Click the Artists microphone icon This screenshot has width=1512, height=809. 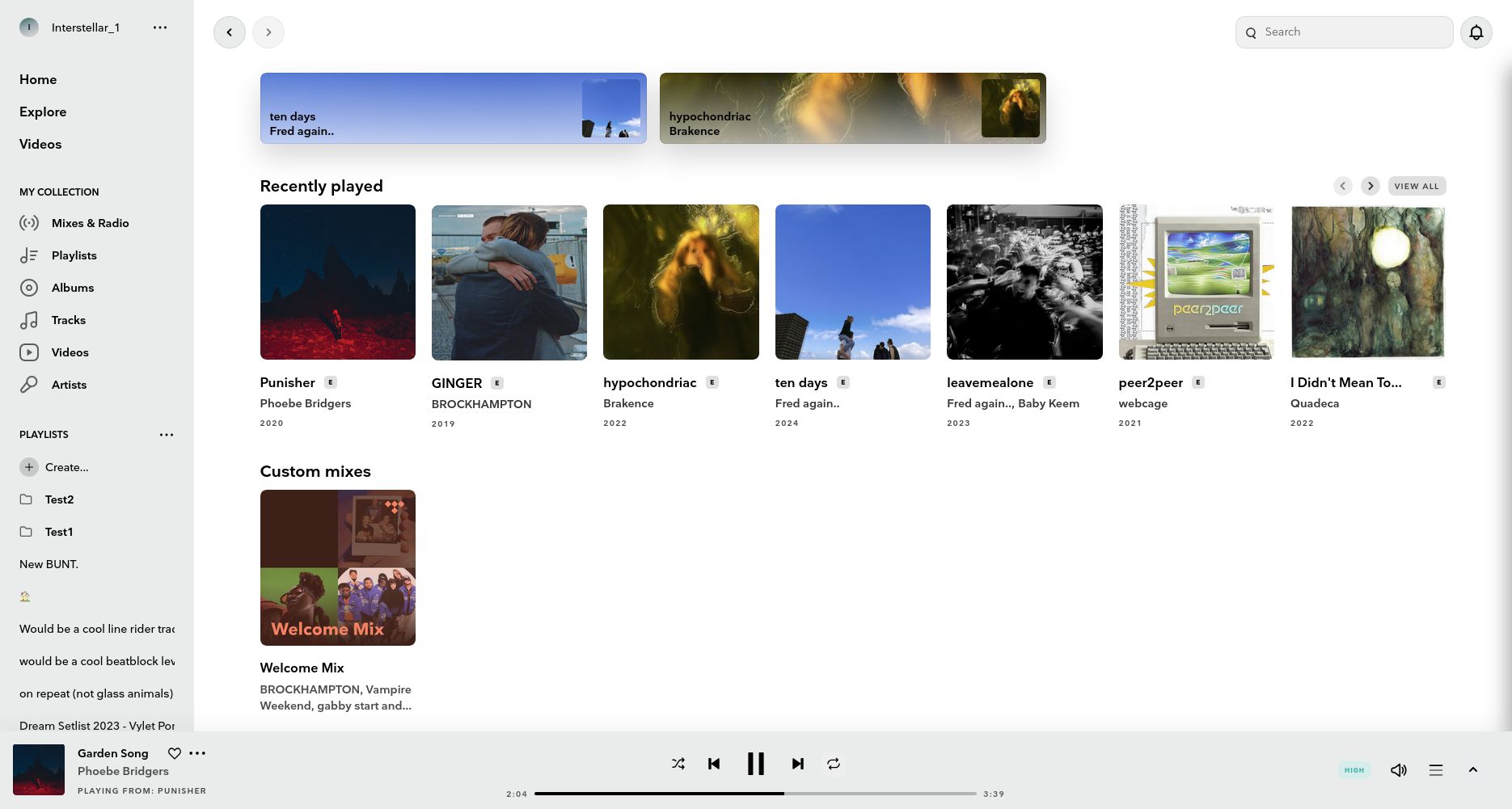point(29,385)
